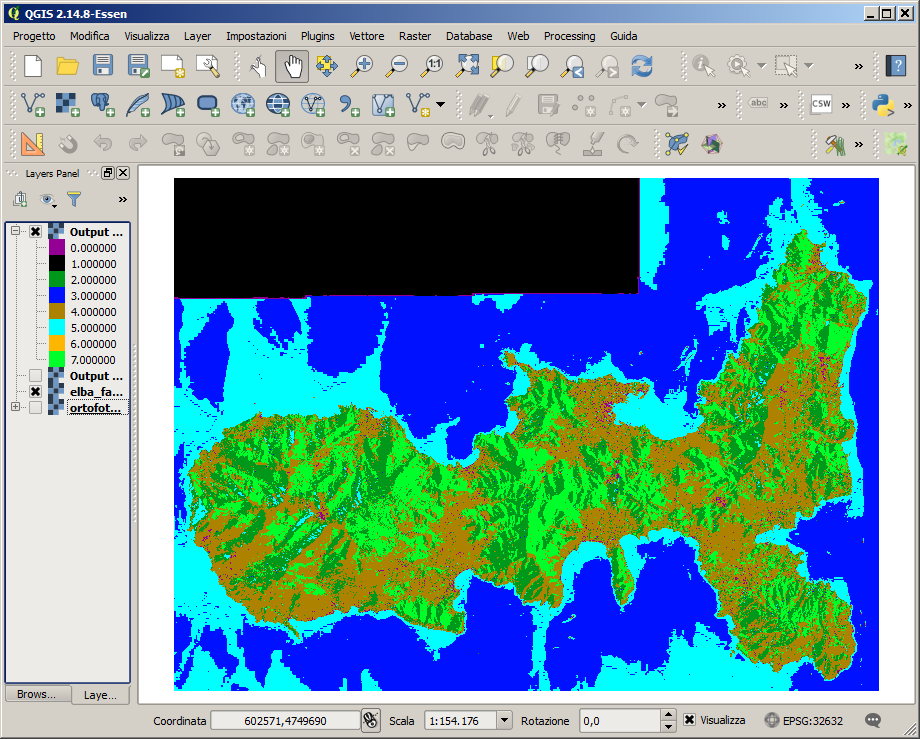Click the Add Raster Layer icon
Viewport: 920px width, 739px height.
[x=67, y=104]
